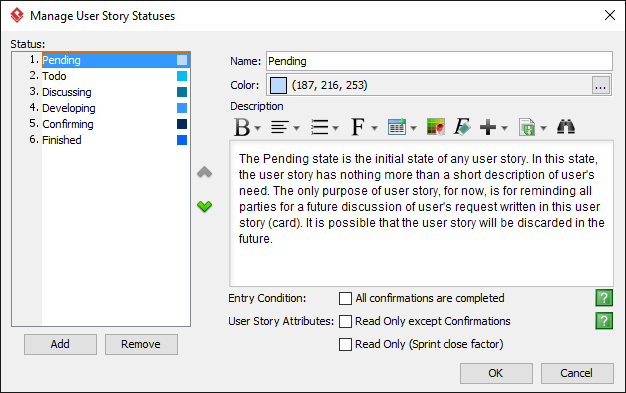This screenshot has height=393, width=626.
Task: Expand the alignment dropdown arrow
Action: 296,128
